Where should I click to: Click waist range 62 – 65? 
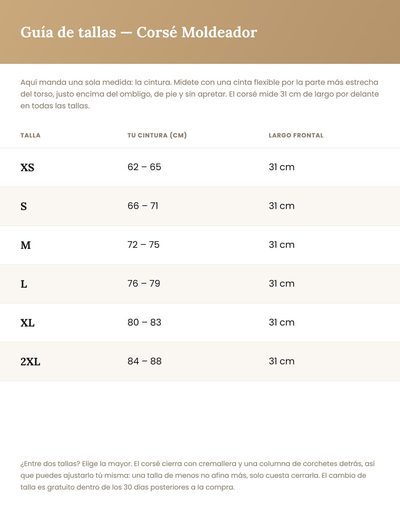click(144, 167)
